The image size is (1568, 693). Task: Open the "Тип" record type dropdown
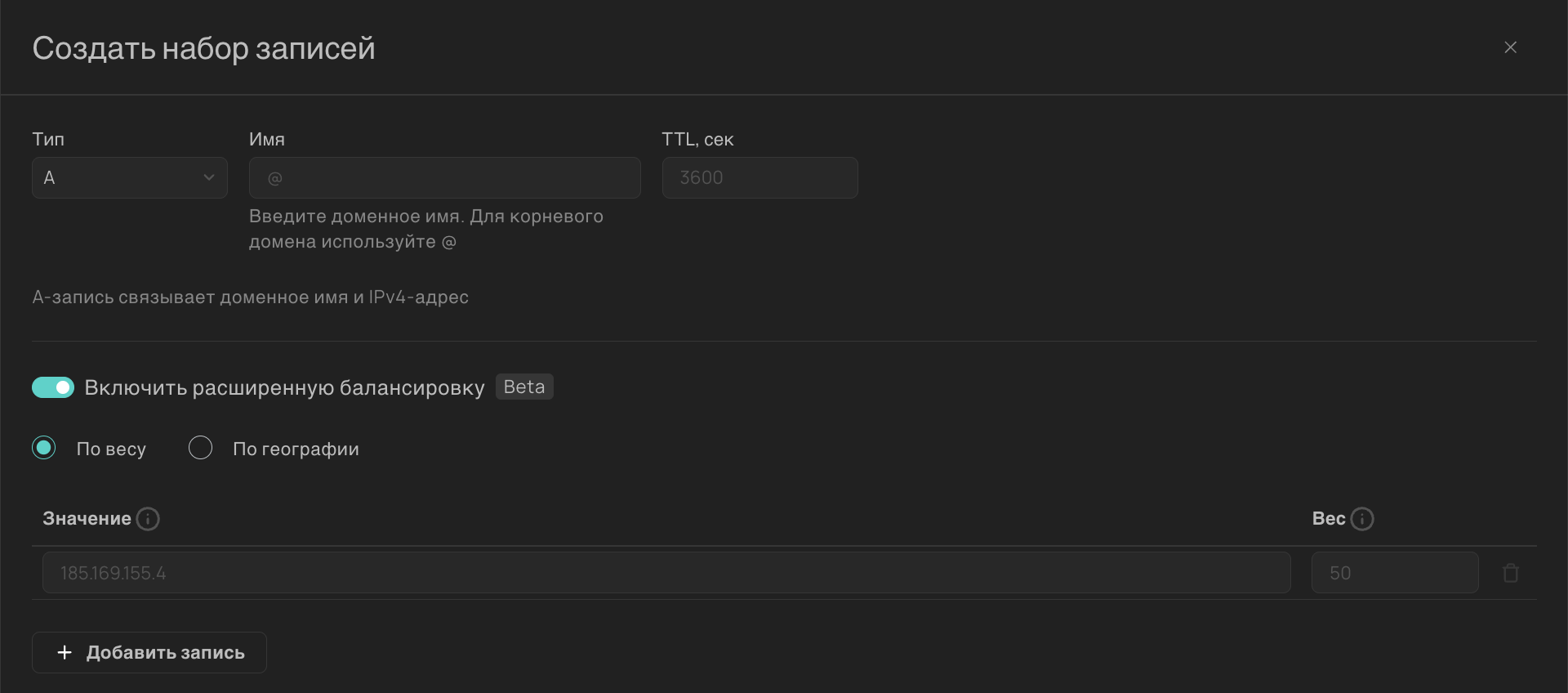pos(129,177)
